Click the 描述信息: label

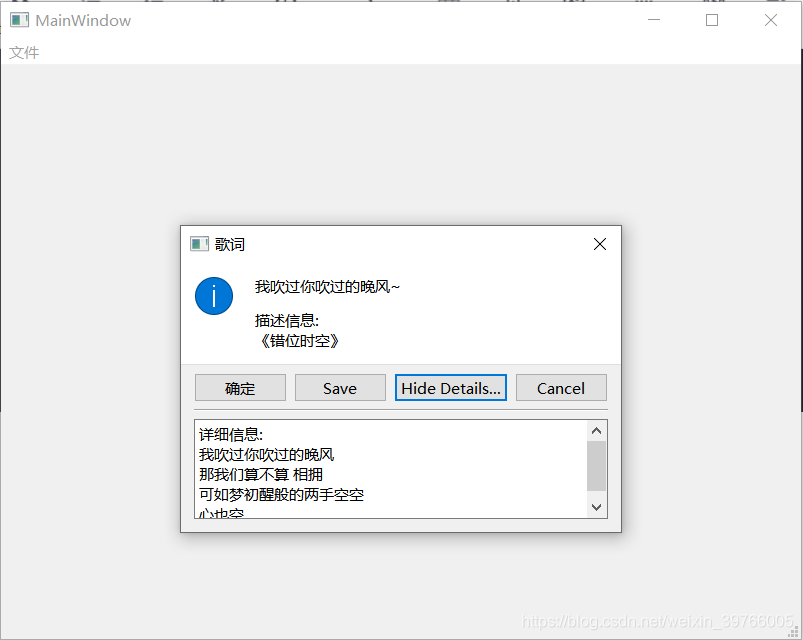(287, 321)
